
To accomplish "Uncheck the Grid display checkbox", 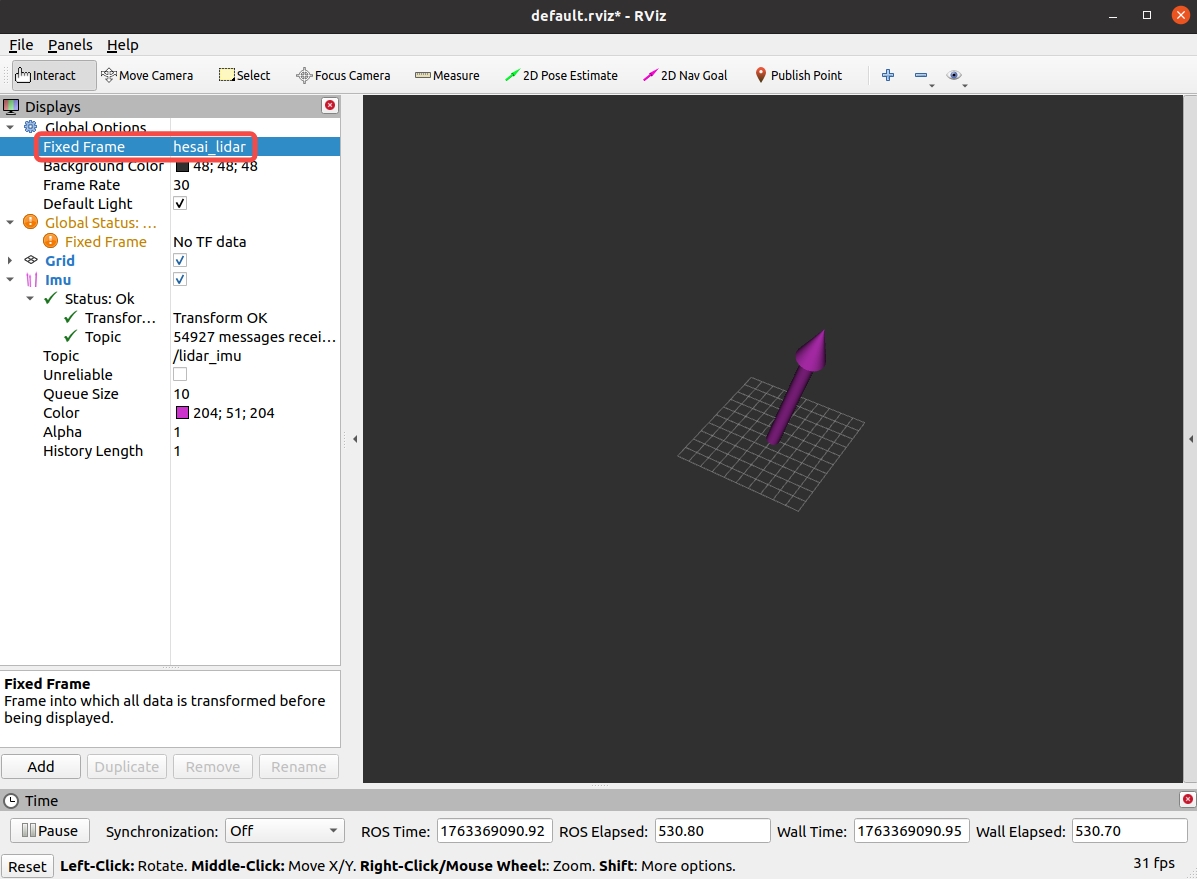I will pos(180,261).
